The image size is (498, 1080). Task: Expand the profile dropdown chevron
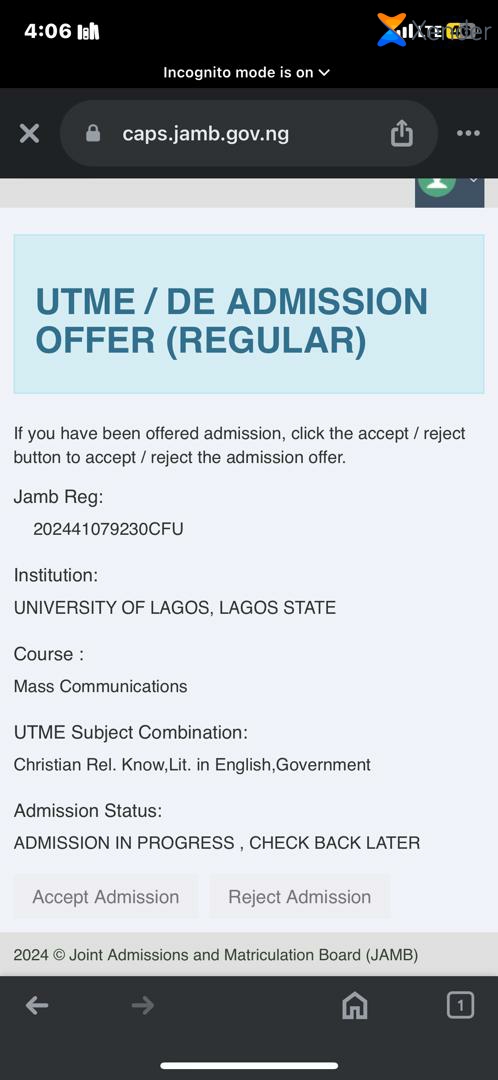click(x=473, y=180)
